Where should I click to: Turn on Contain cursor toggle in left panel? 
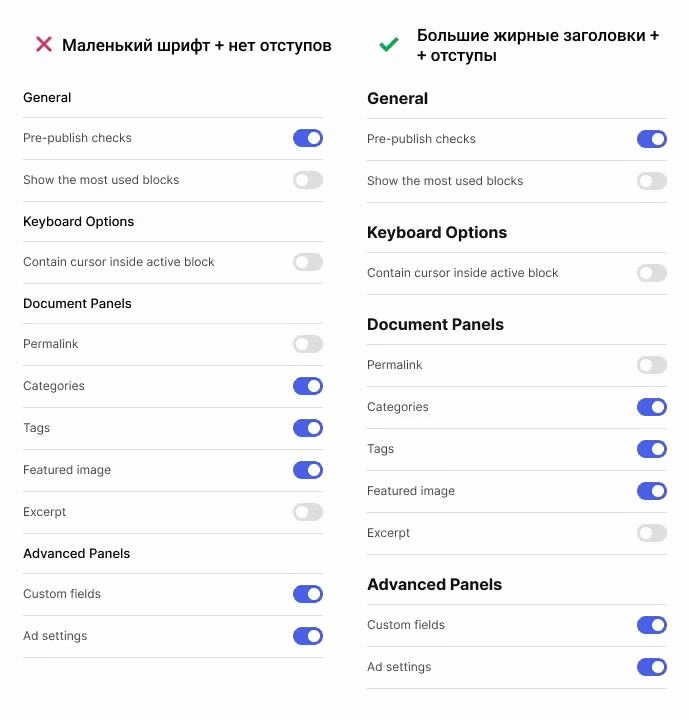(308, 262)
